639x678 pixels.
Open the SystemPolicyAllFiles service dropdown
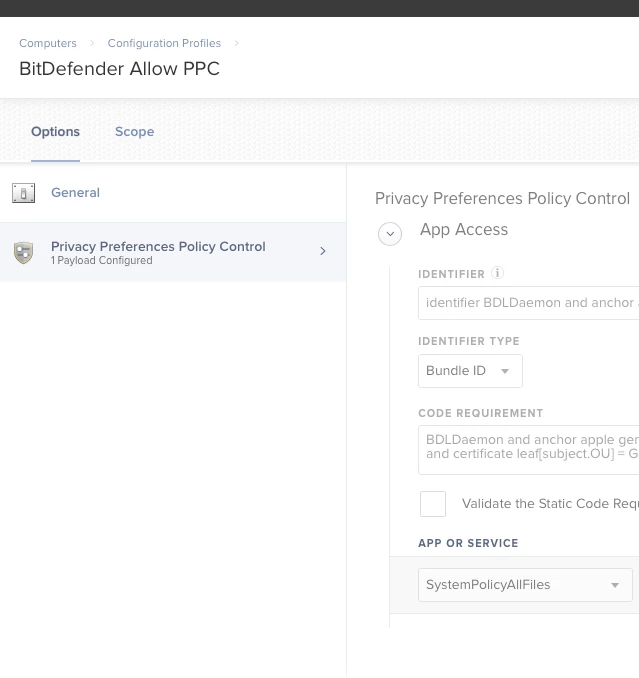[525, 585]
